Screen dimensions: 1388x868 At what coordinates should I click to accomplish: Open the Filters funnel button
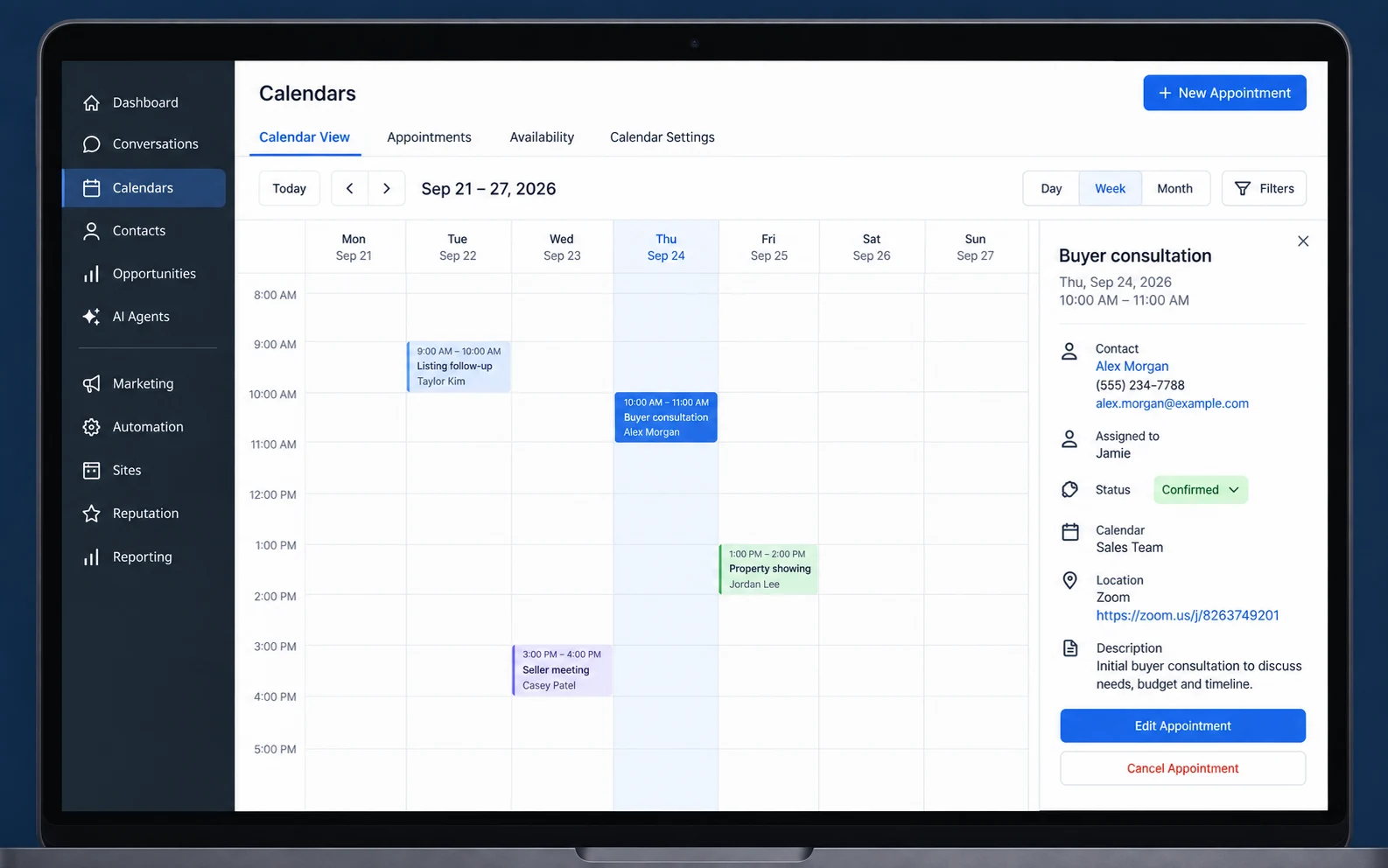click(1264, 188)
